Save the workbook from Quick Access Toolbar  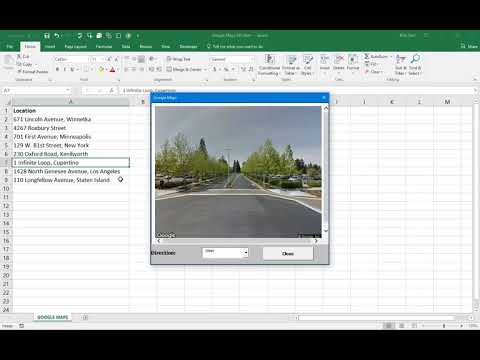point(47,35)
